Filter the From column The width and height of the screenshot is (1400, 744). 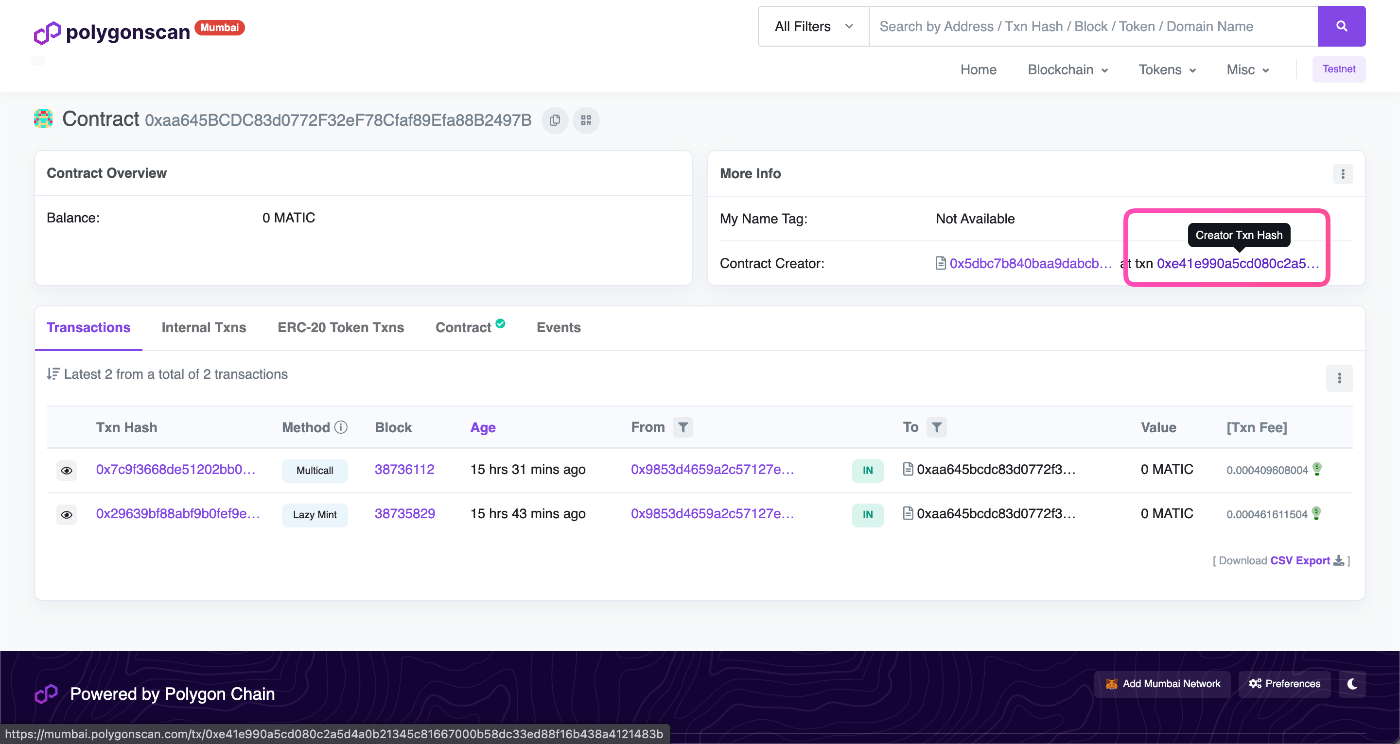tap(683, 427)
